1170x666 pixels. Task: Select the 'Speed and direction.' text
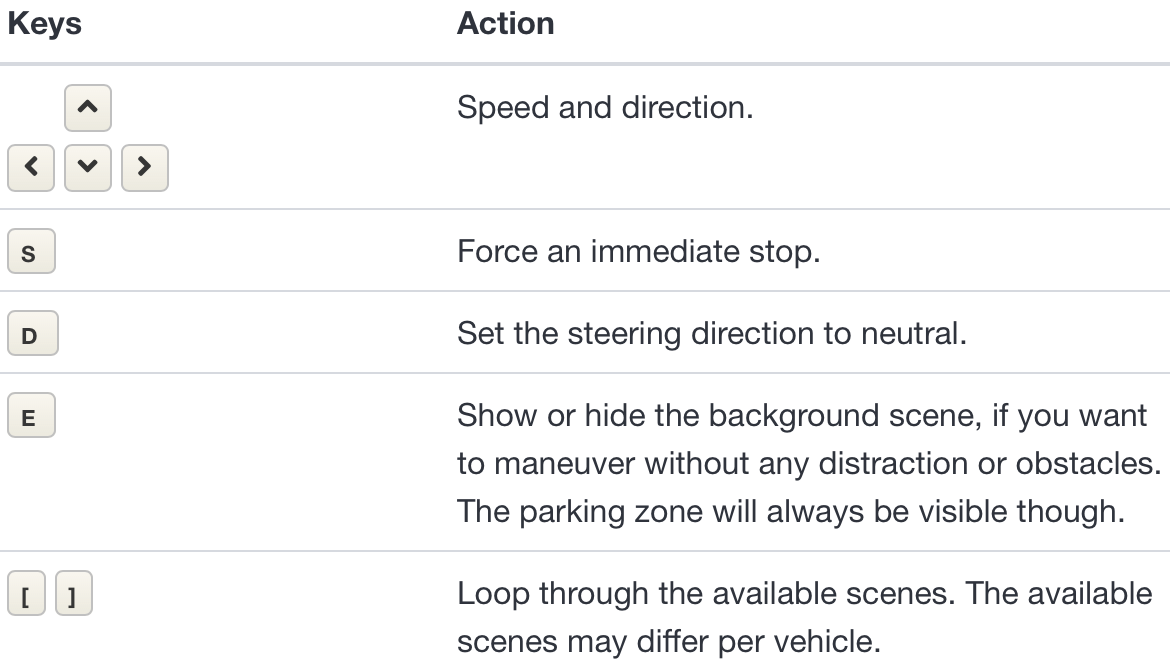(x=605, y=107)
